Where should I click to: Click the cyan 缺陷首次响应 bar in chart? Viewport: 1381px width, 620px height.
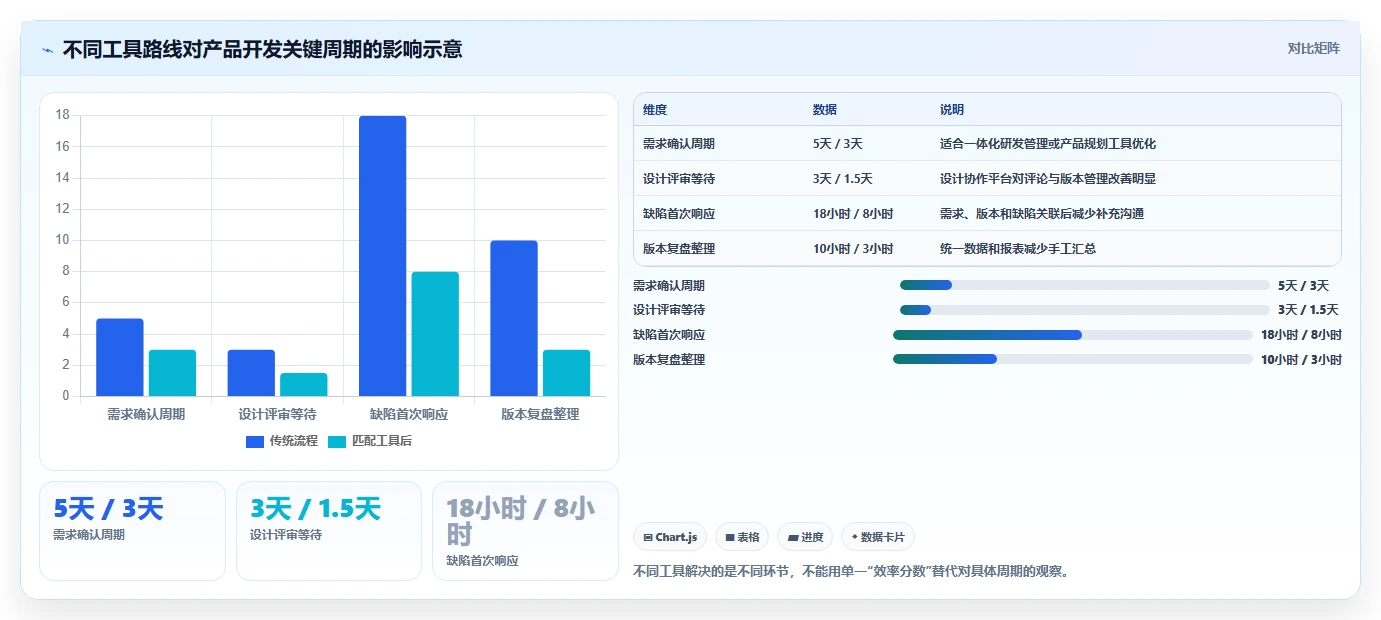click(x=435, y=334)
